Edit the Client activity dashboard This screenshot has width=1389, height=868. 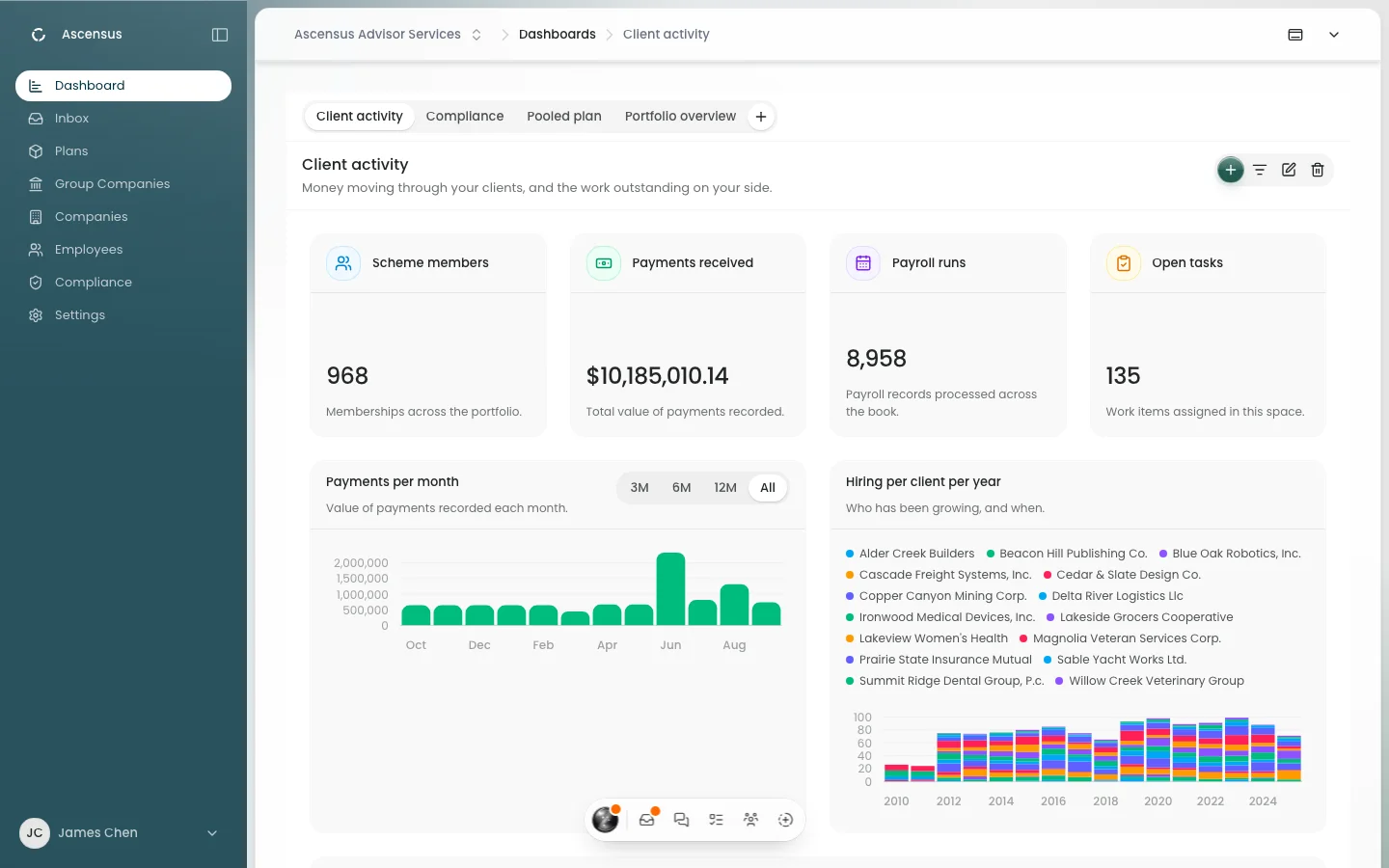click(1289, 170)
